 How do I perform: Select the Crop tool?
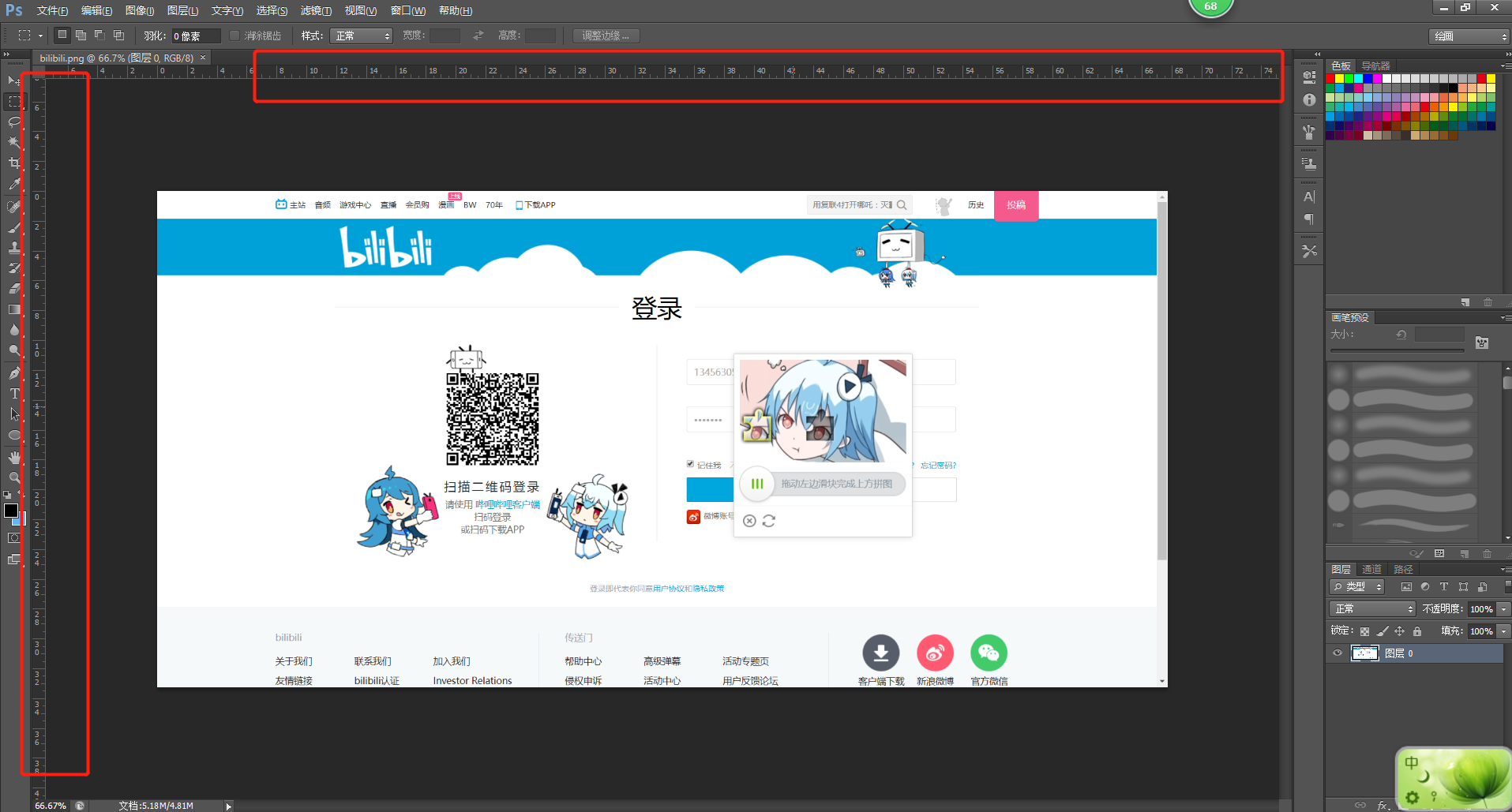14,163
